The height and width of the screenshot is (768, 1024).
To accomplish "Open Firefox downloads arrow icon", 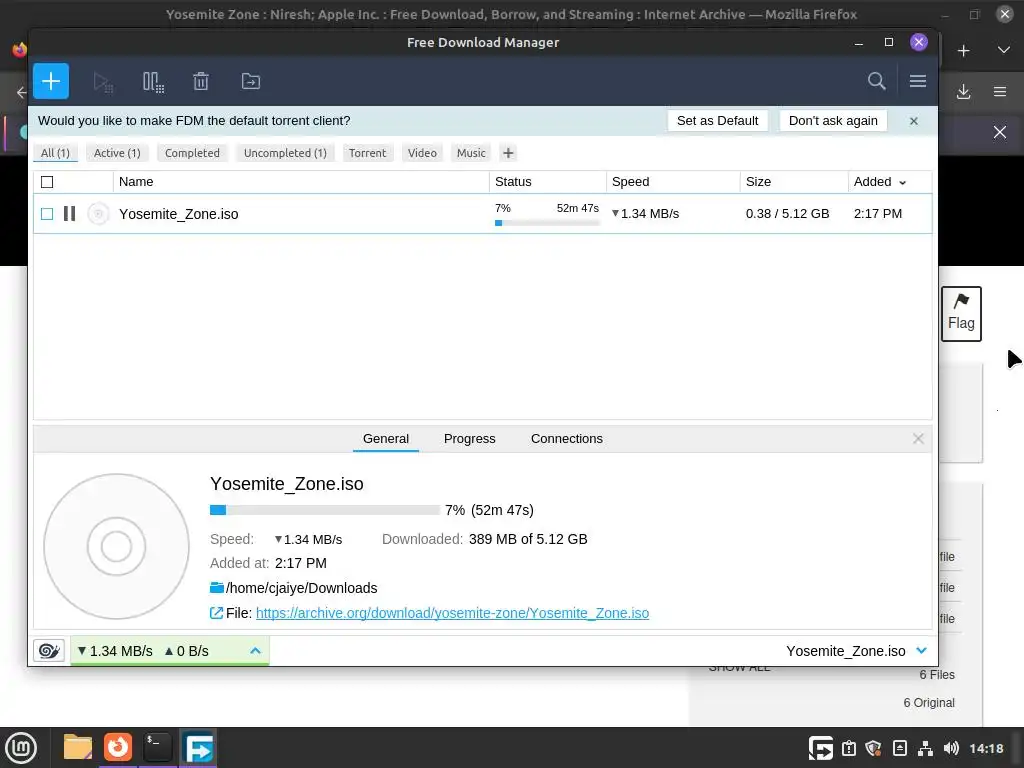I will (963, 92).
